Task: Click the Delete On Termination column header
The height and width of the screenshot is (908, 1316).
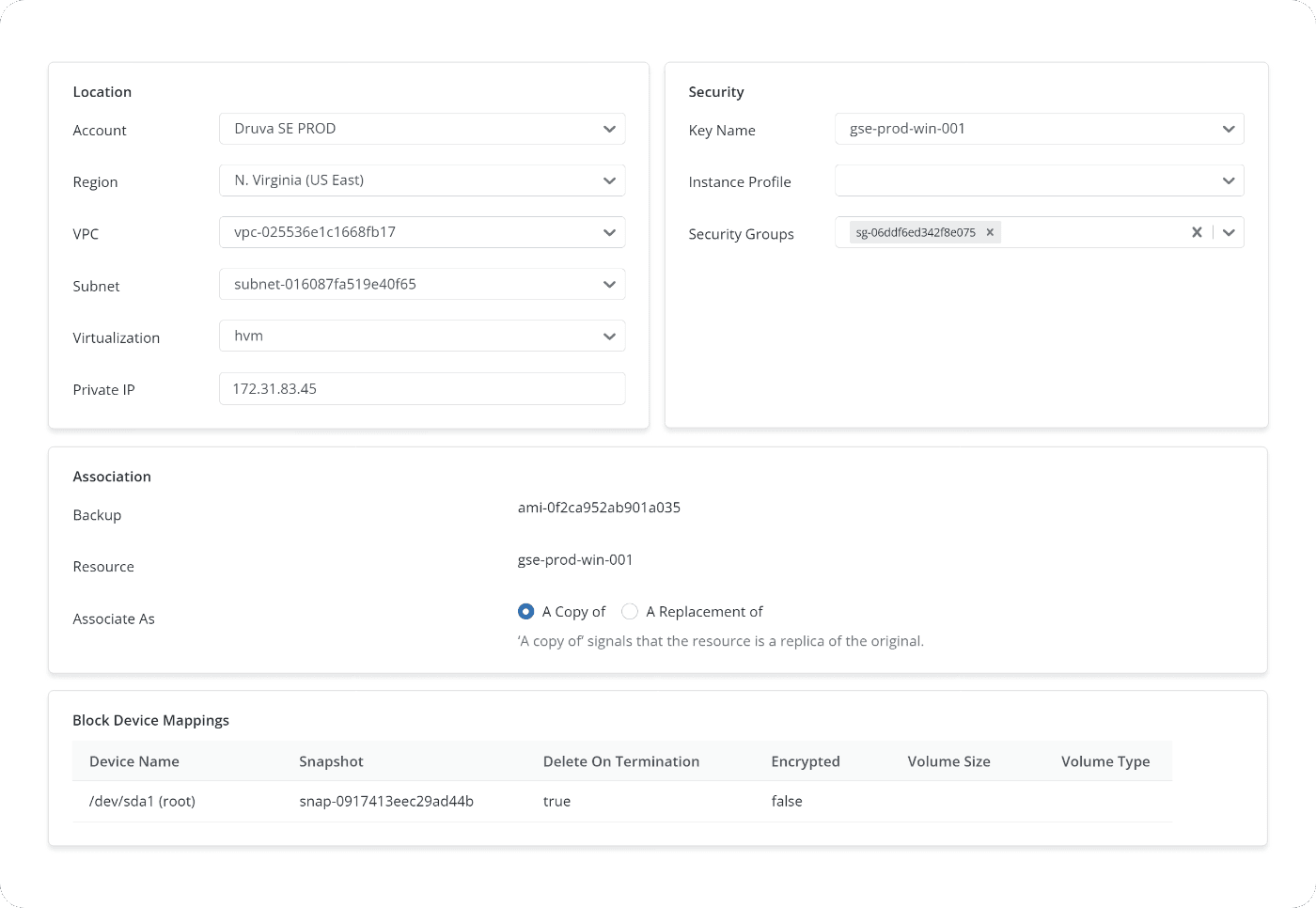Action: (620, 761)
